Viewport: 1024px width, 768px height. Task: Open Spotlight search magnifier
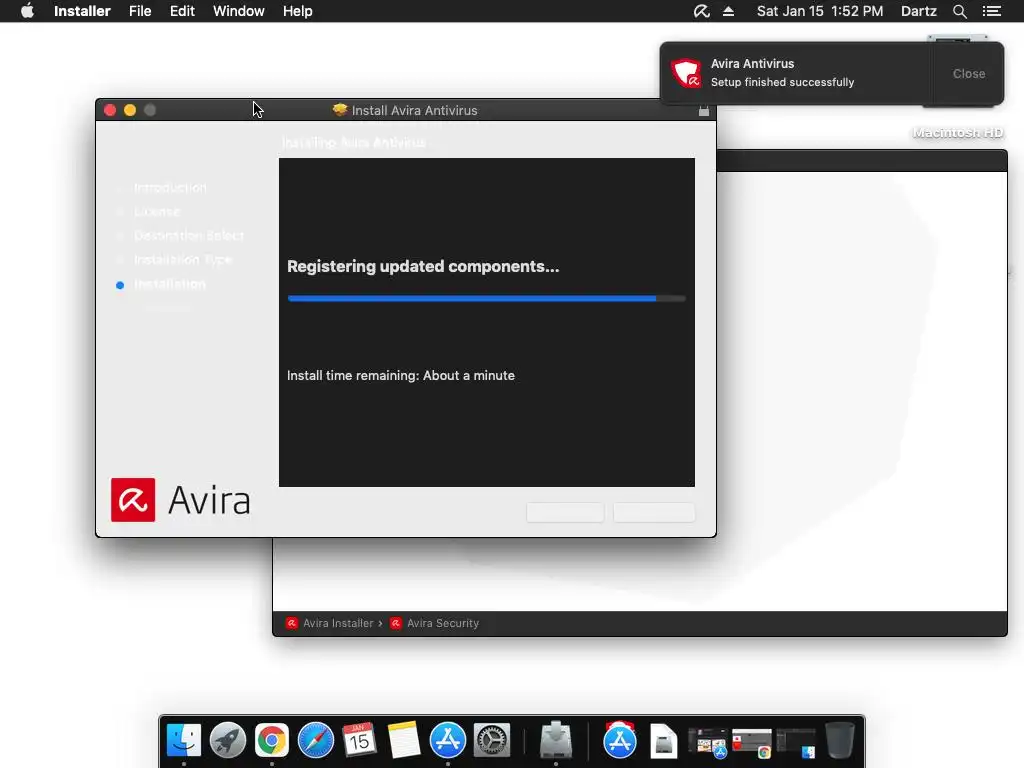click(x=959, y=11)
